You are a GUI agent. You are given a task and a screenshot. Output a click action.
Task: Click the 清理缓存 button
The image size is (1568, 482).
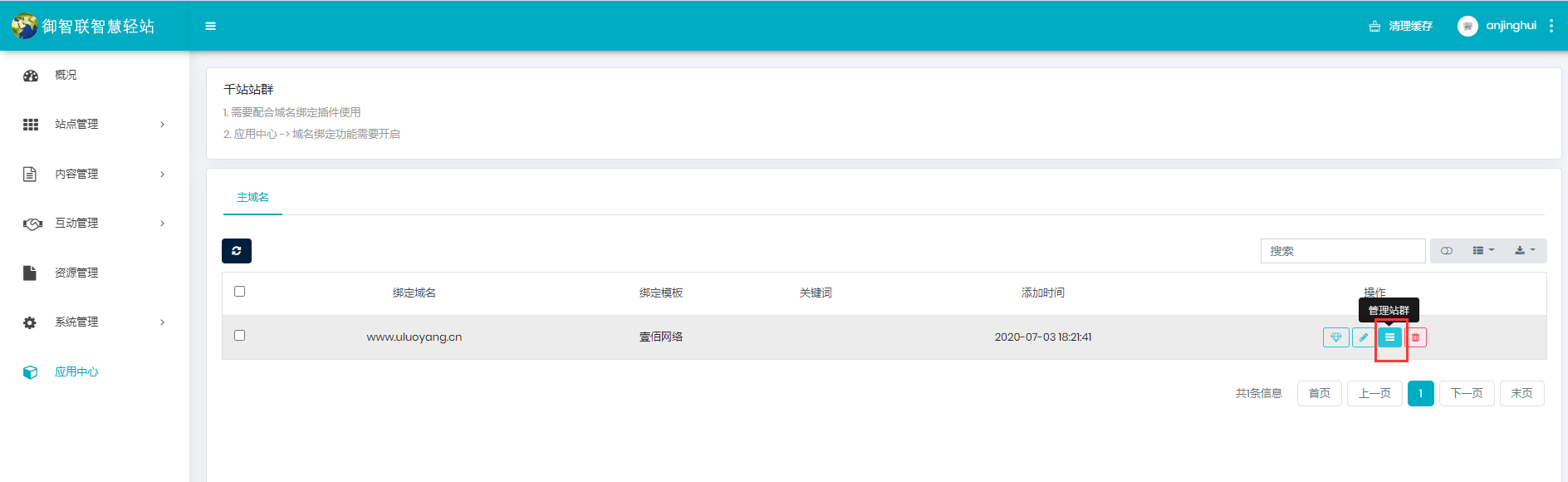[1401, 27]
